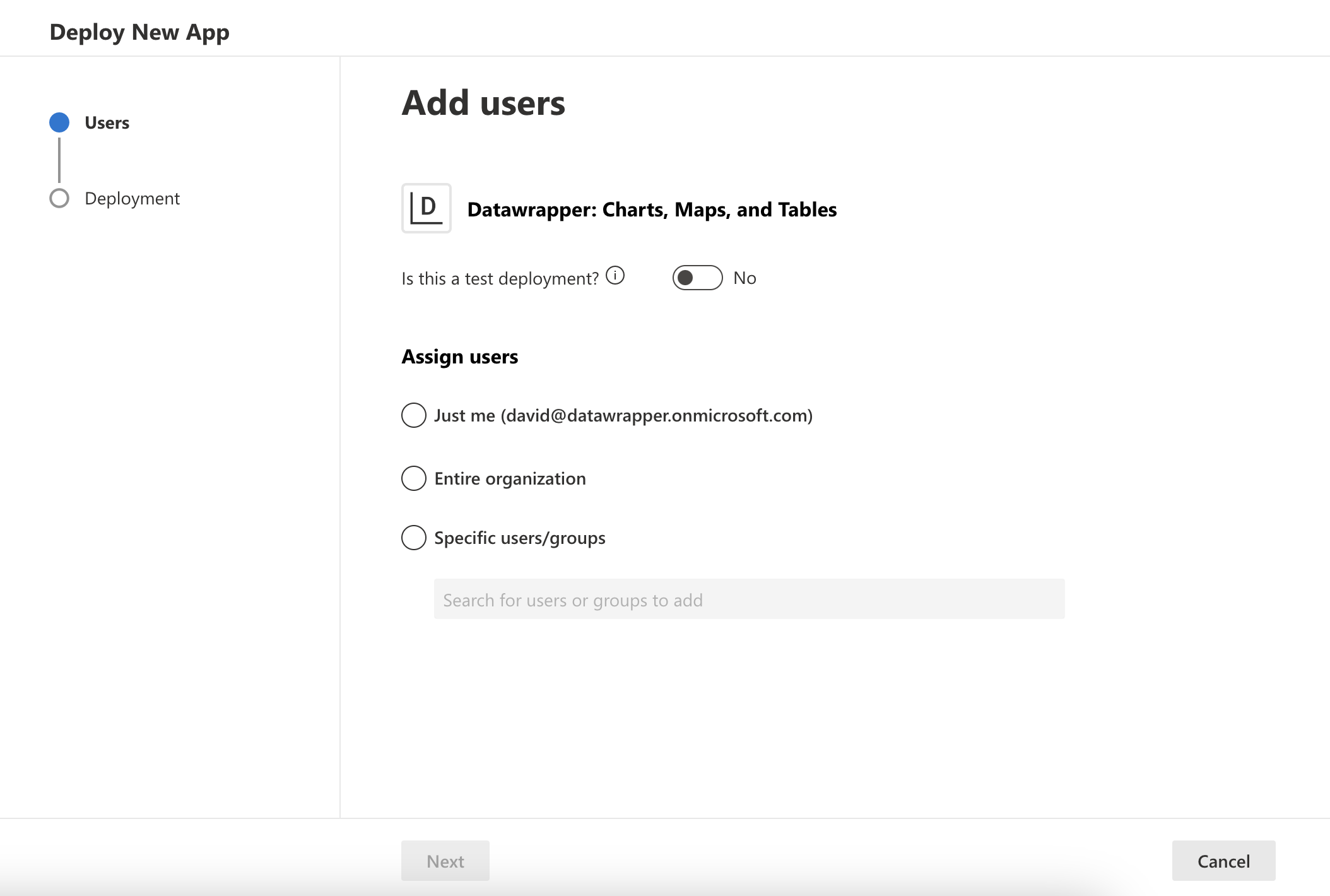This screenshot has height=896, width=1330.
Task: Click the 'Assign users' heading
Action: pos(460,357)
